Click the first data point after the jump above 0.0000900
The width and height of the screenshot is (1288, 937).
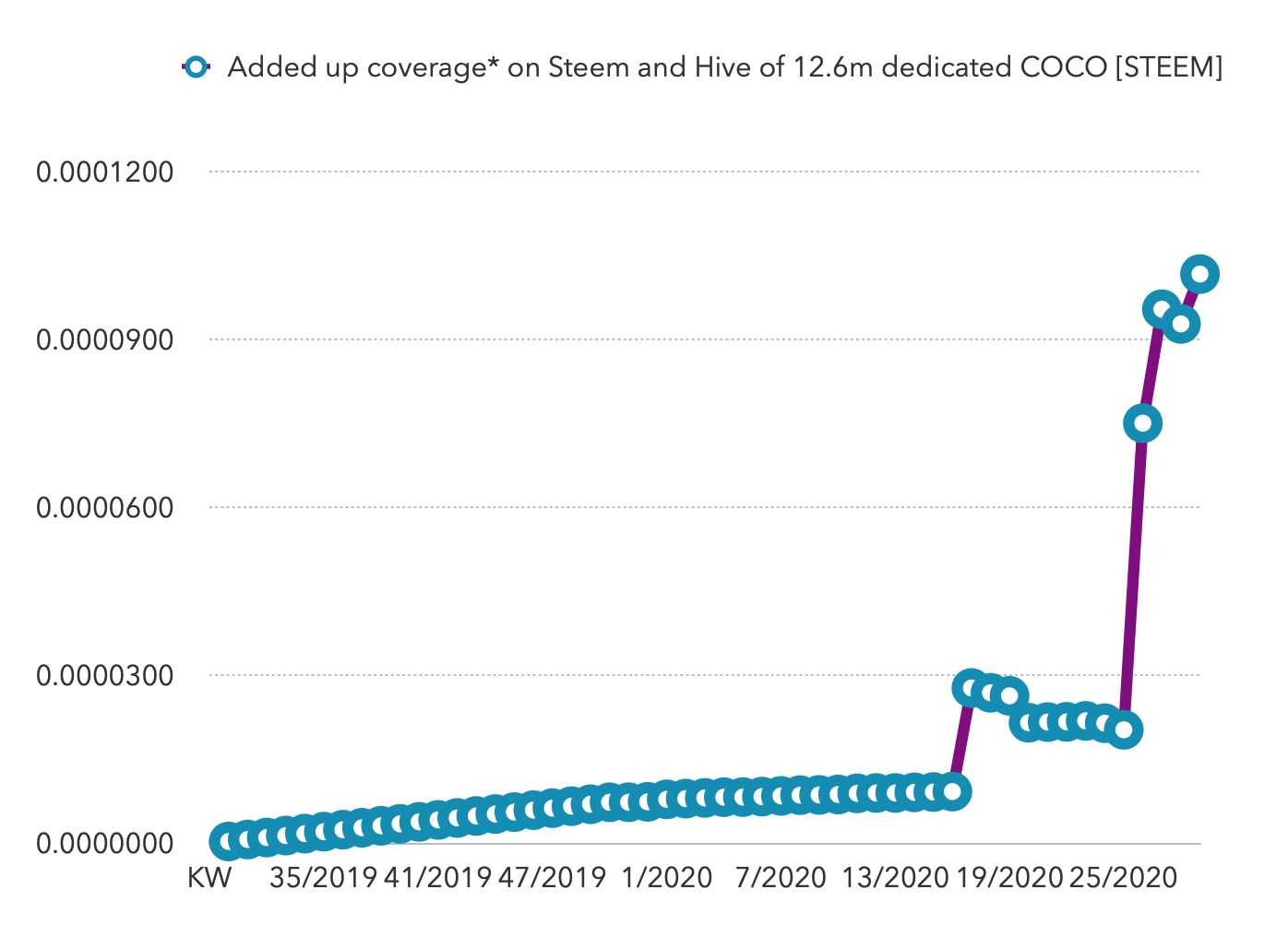click(1162, 309)
